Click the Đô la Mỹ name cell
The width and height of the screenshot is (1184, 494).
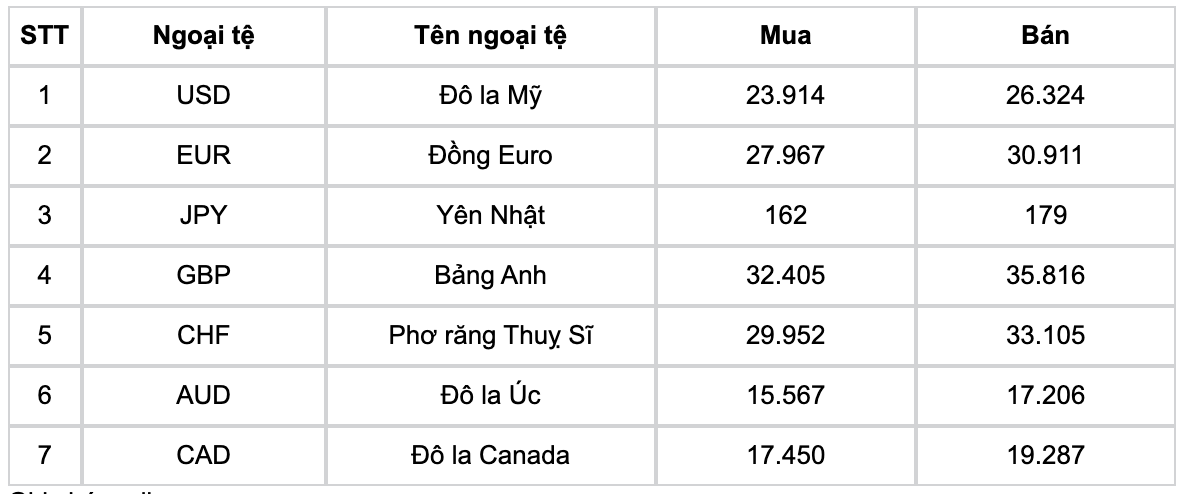point(490,95)
